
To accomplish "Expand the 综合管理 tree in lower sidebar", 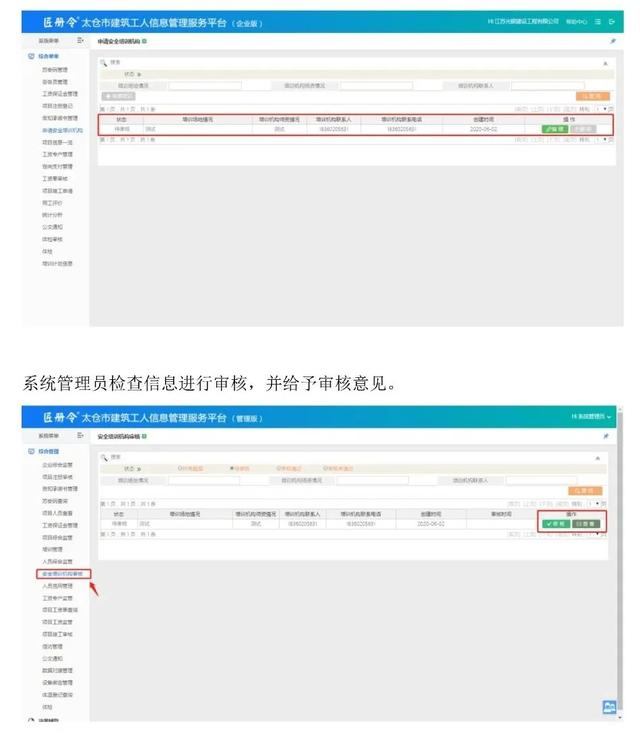I will tap(48, 451).
